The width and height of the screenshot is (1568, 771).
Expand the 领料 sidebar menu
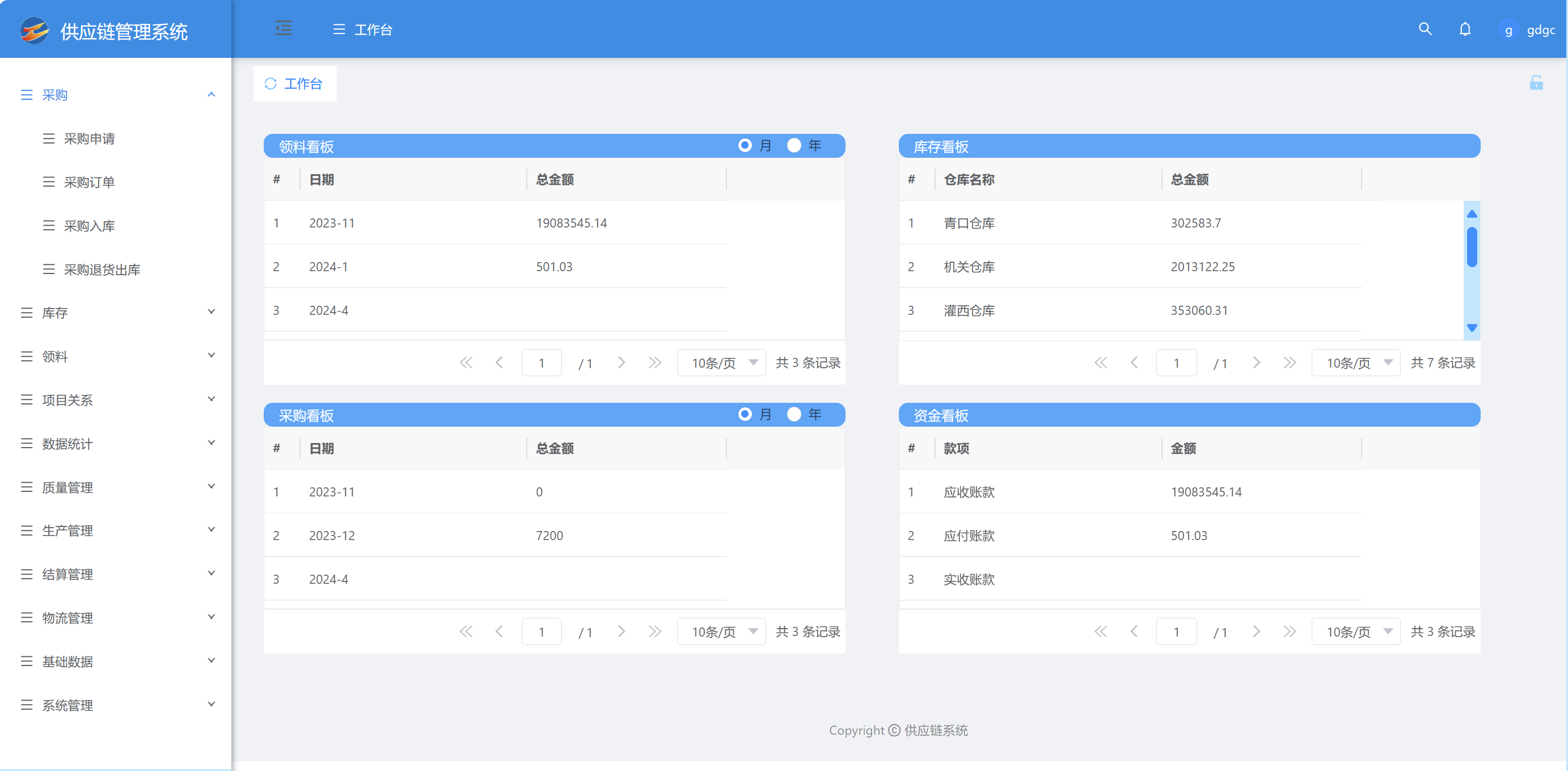tap(116, 356)
